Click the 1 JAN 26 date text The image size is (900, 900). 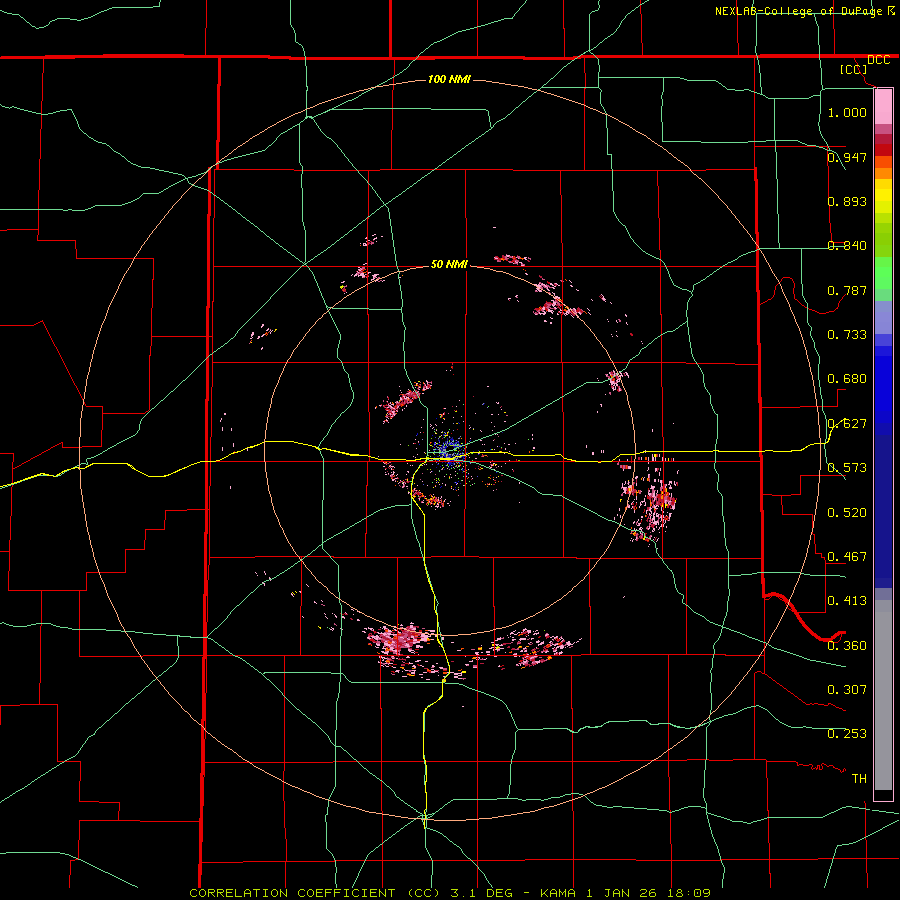(x=623, y=893)
